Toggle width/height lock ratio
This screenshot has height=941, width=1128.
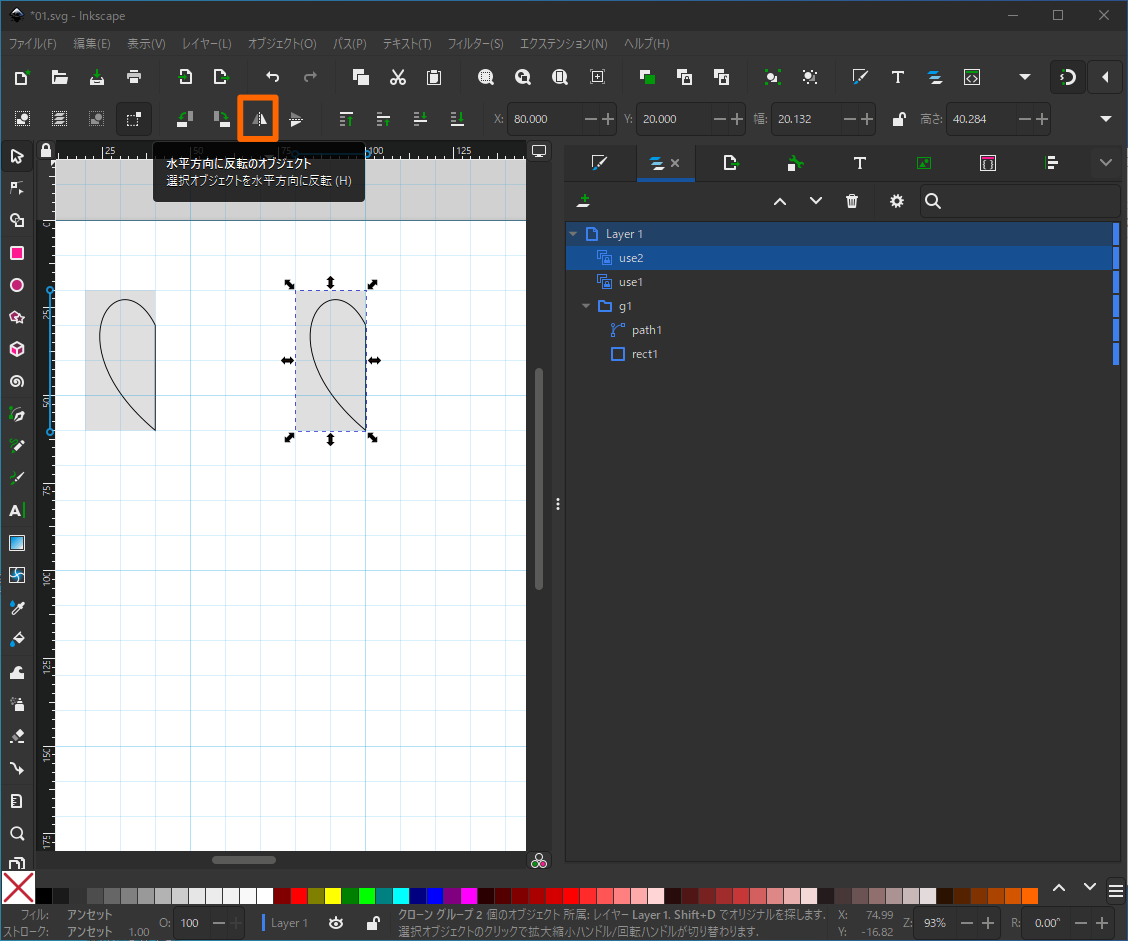(x=899, y=119)
